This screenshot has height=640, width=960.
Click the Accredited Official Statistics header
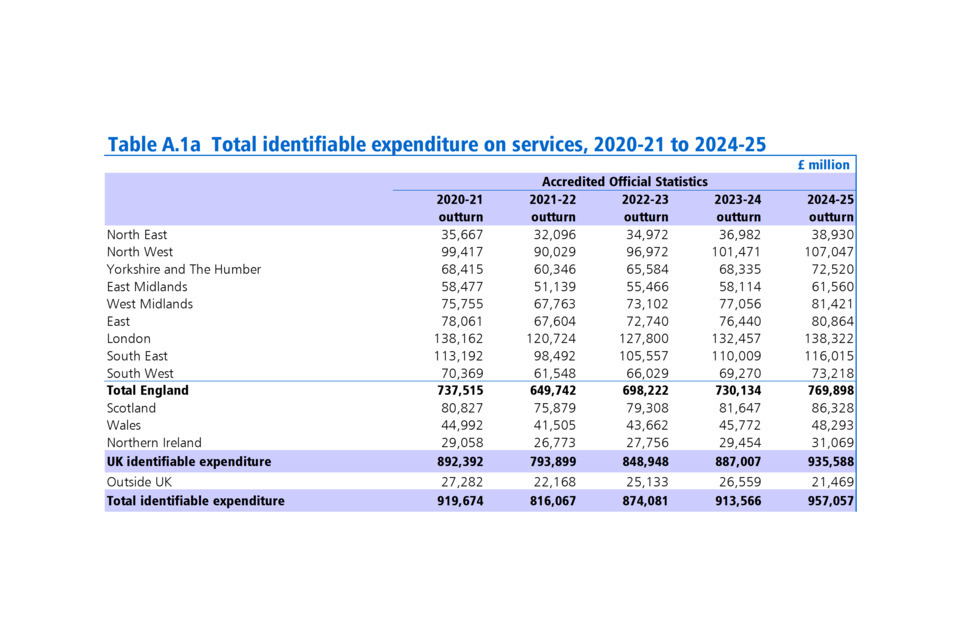tap(624, 182)
